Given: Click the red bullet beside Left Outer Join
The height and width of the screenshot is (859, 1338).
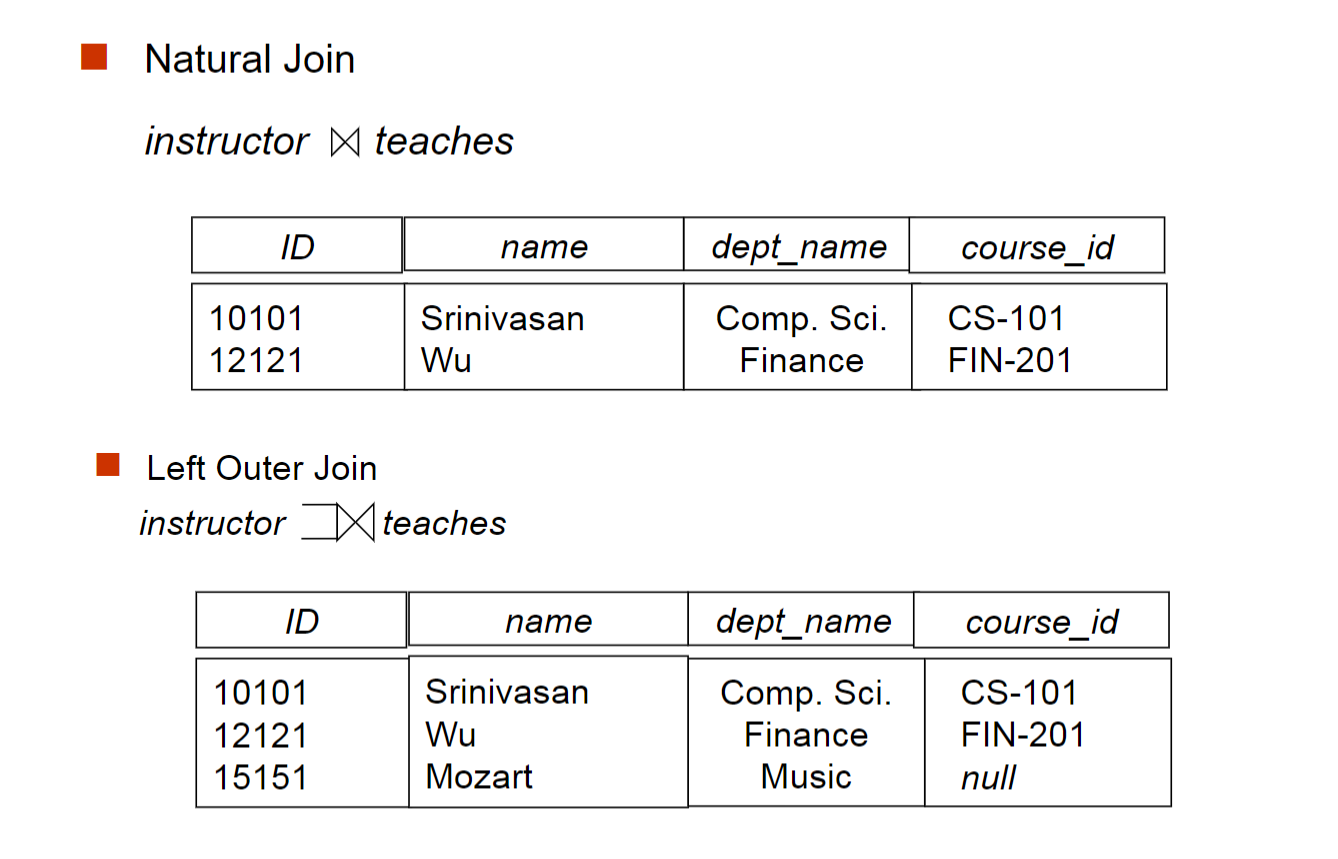Looking at the screenshot, I should 108,465.
